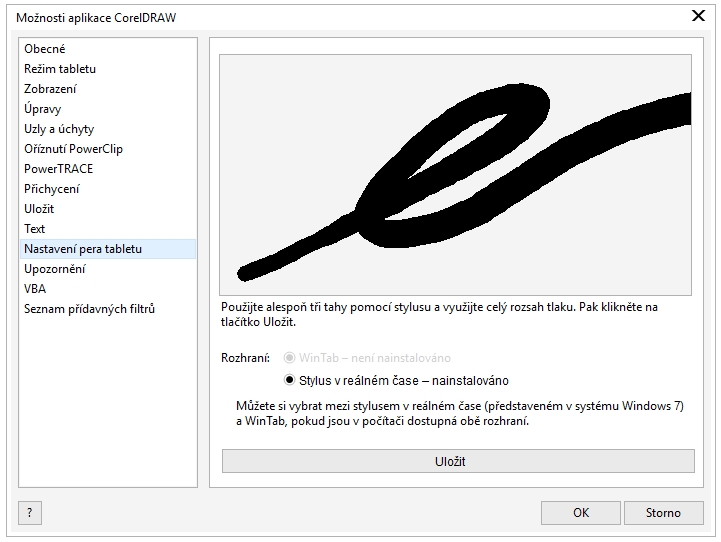
Task: Open Seznam přídavných filtrů
Action: (89, 309)
